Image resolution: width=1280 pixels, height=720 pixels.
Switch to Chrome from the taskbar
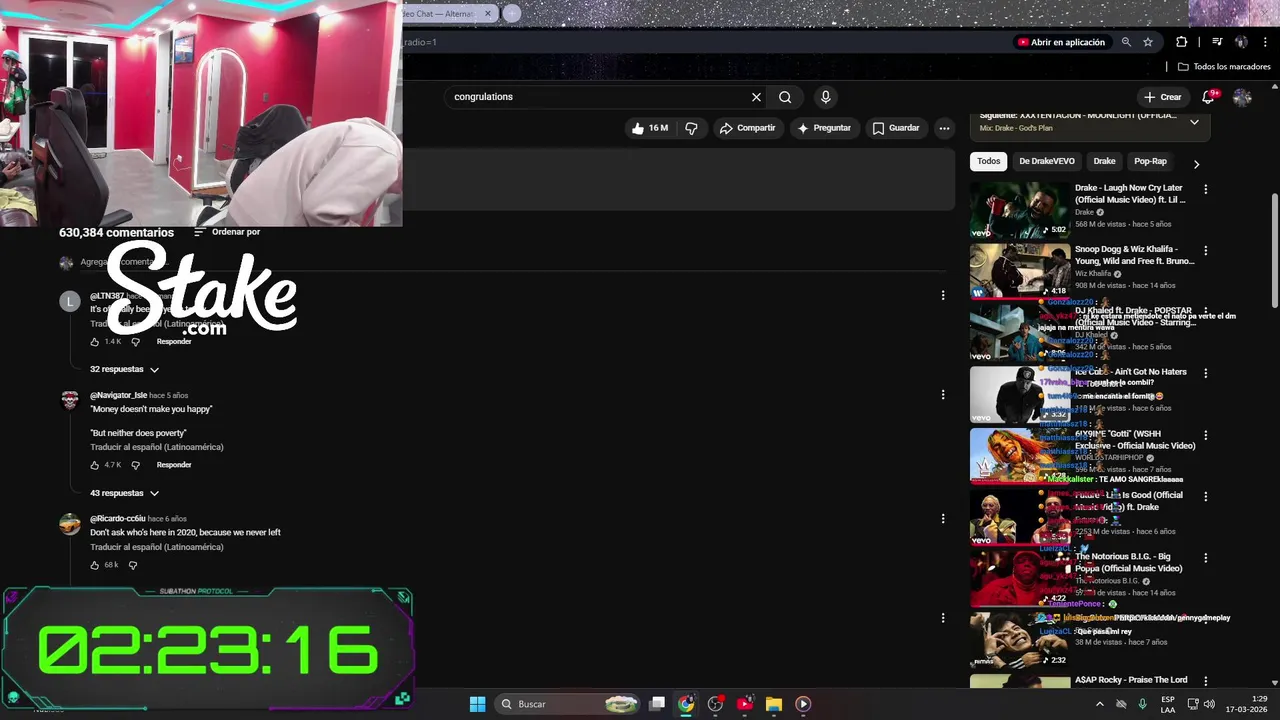click(x=686, y=704)
